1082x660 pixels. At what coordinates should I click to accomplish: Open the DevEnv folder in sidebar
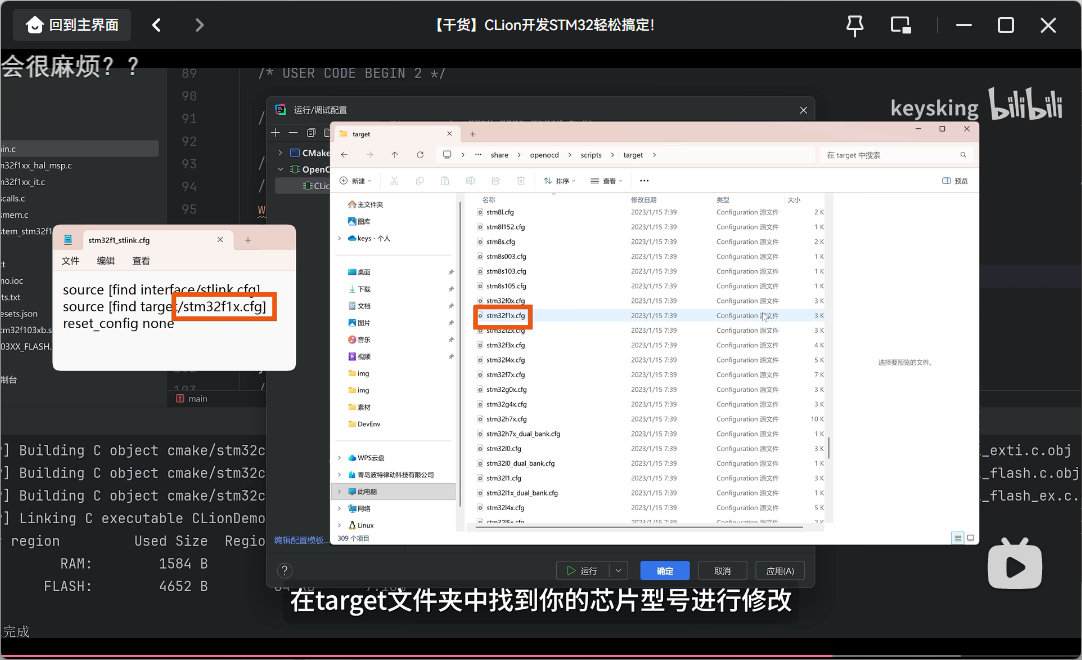coord(364,424)
